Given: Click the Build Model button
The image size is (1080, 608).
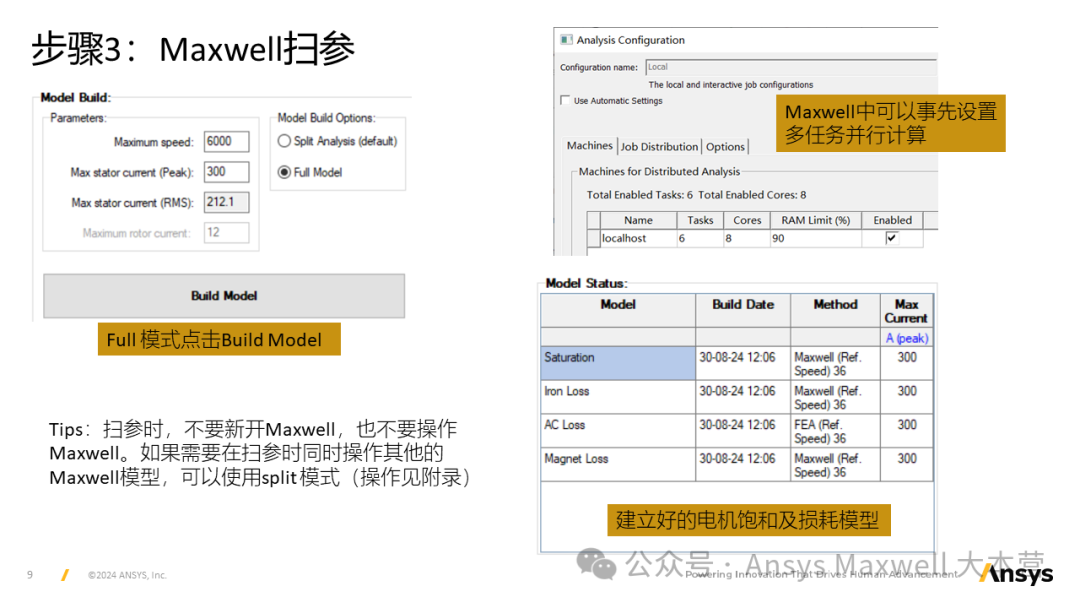Looking at the screenshot, I should pos(224,296).
